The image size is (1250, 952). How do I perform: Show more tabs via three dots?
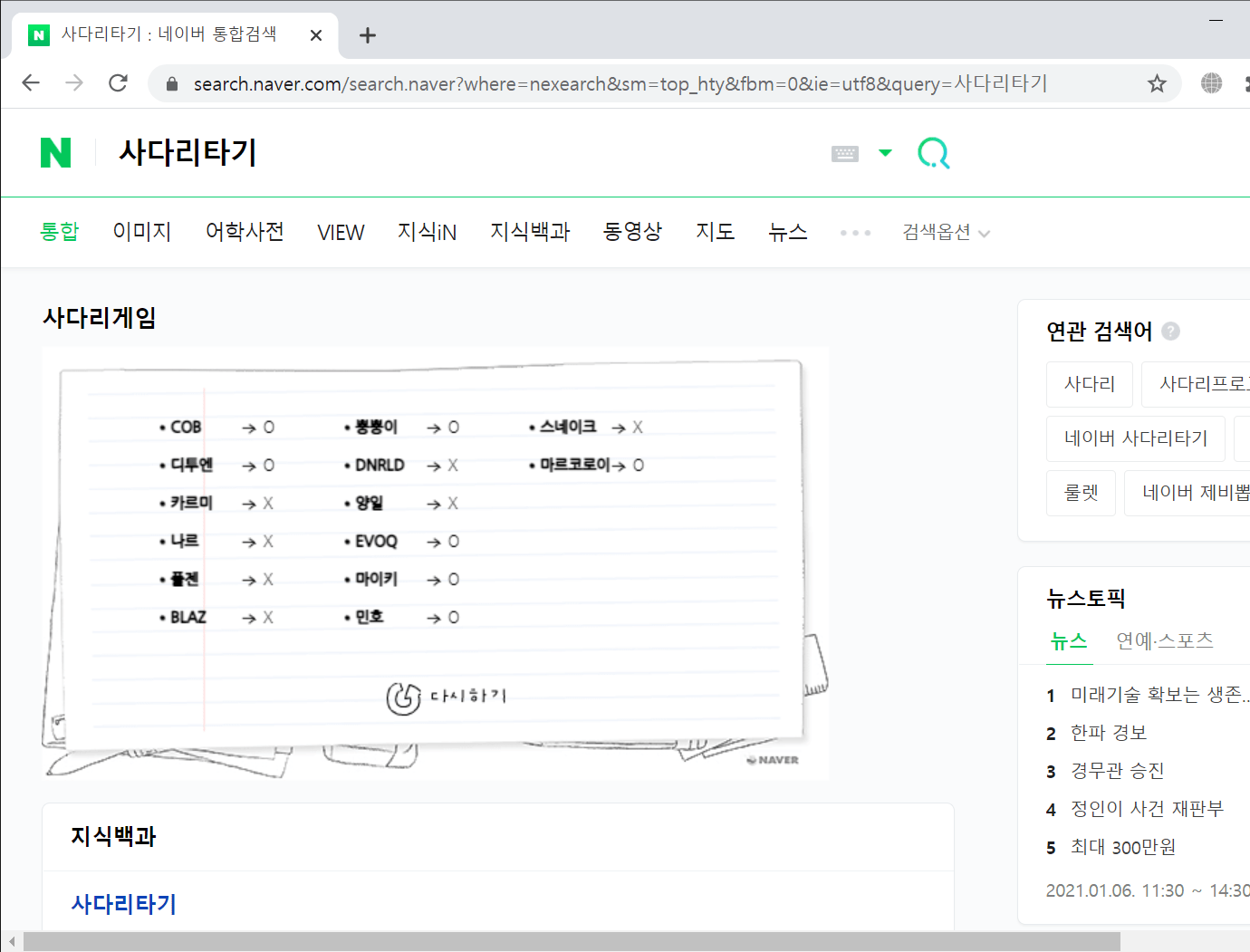(855, 233)
